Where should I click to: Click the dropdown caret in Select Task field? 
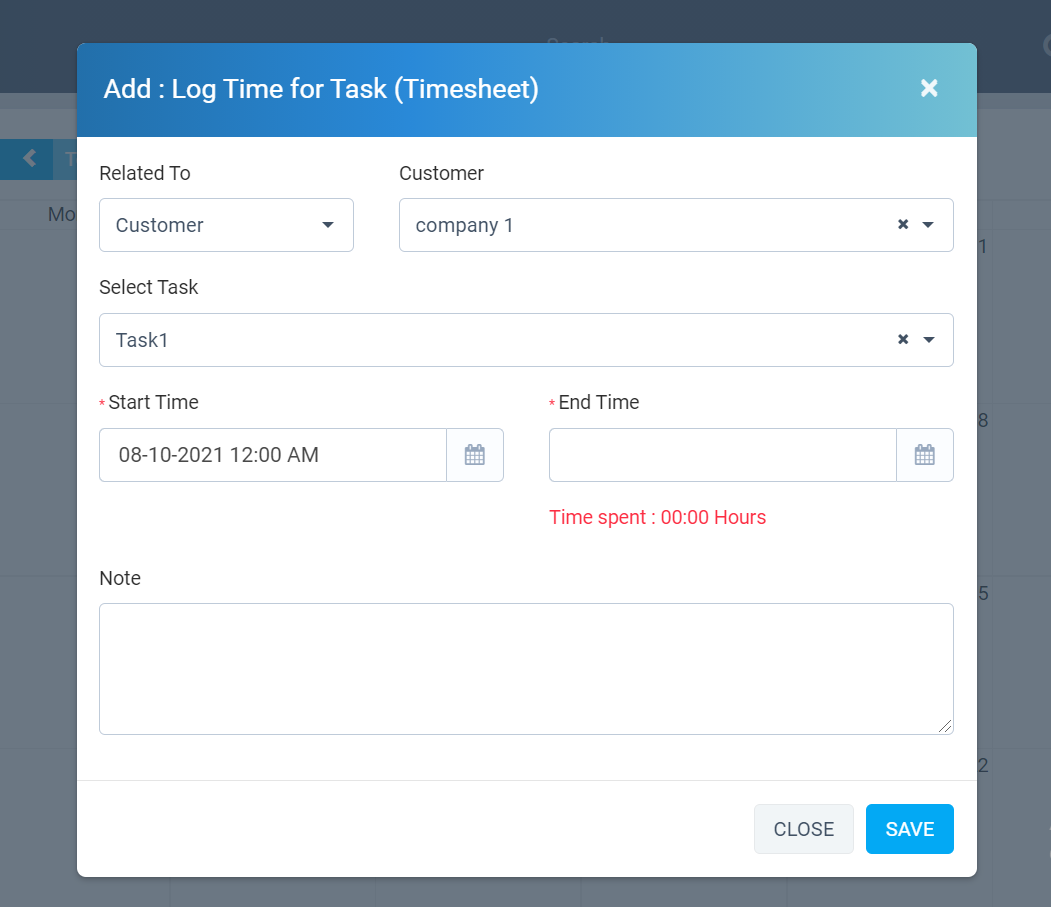point(929,339)
